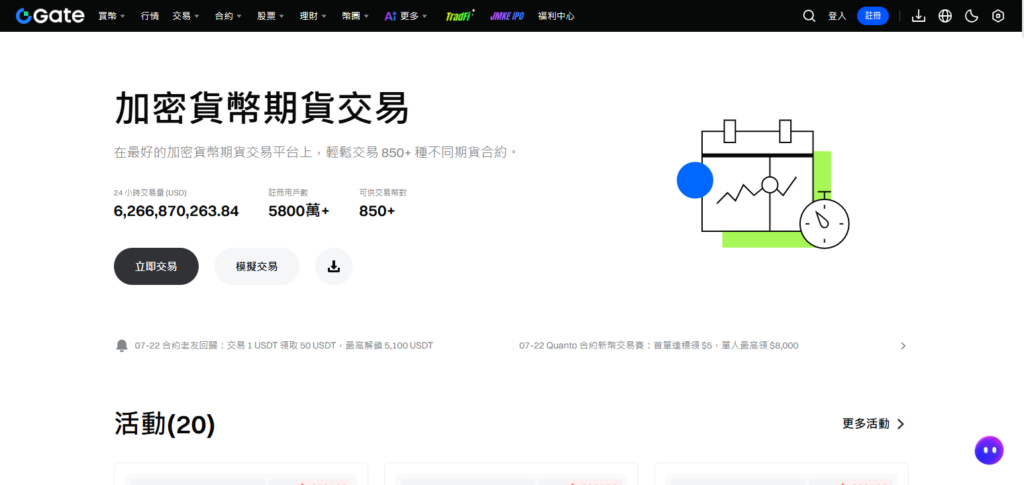Open the Quanto 合約新幣交易賽 announcement
The image size is (1024, 485).
point(659,345)
